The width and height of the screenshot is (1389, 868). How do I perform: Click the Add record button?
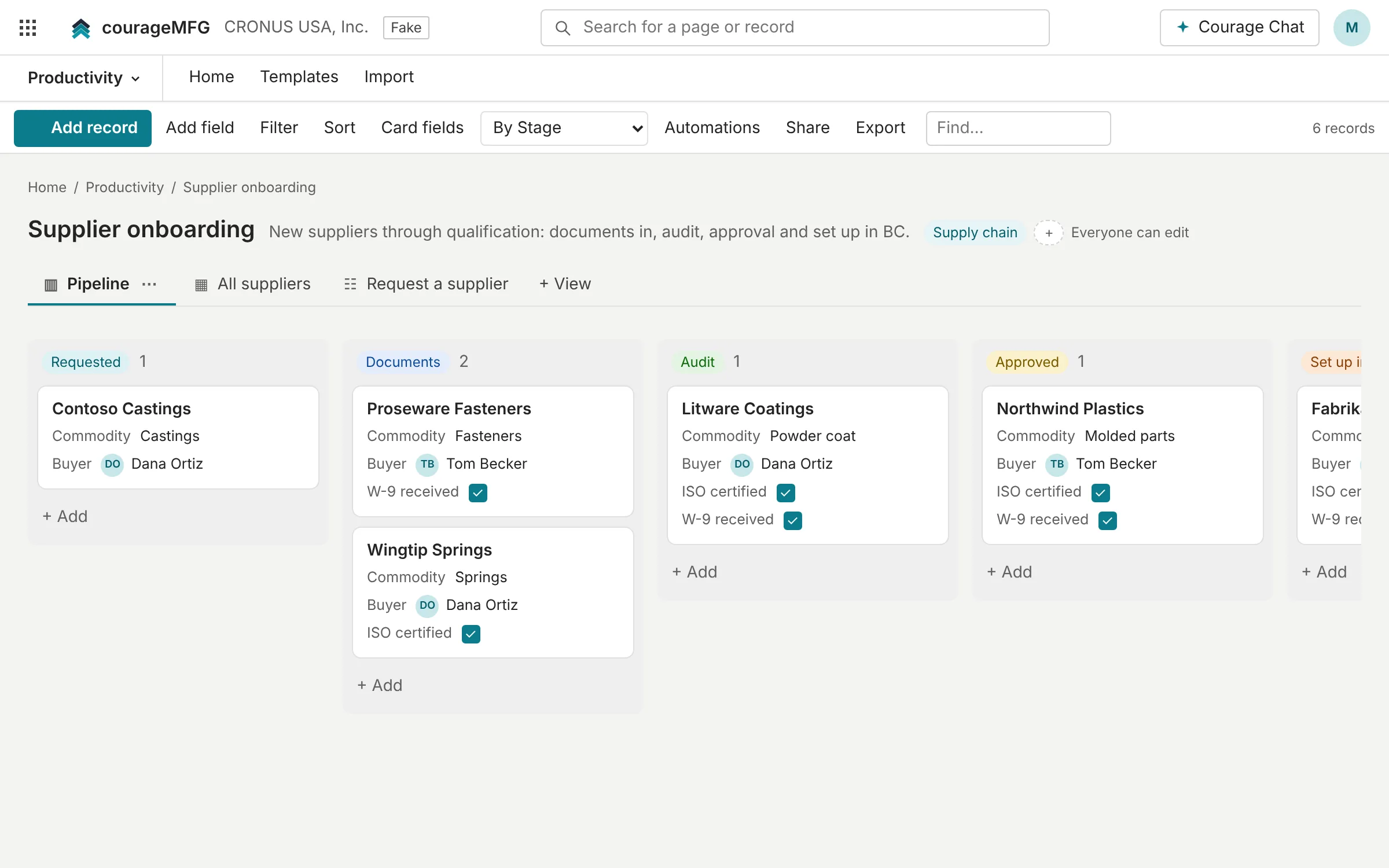click(83, 128)
